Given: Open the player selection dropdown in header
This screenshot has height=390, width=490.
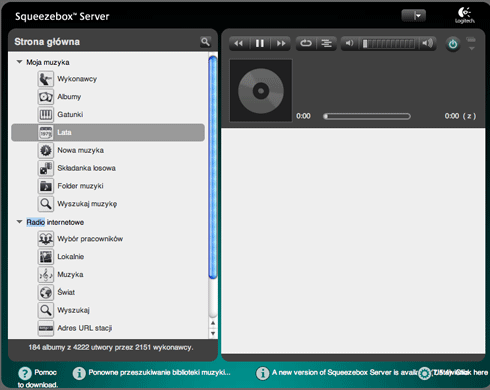Looking at the screenshot, I should click(414, 15).
